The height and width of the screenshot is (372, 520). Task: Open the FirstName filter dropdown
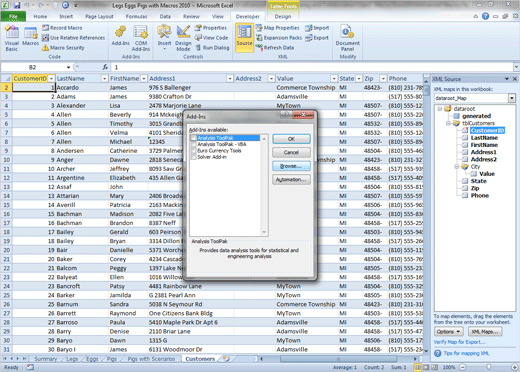click(144, 78)
